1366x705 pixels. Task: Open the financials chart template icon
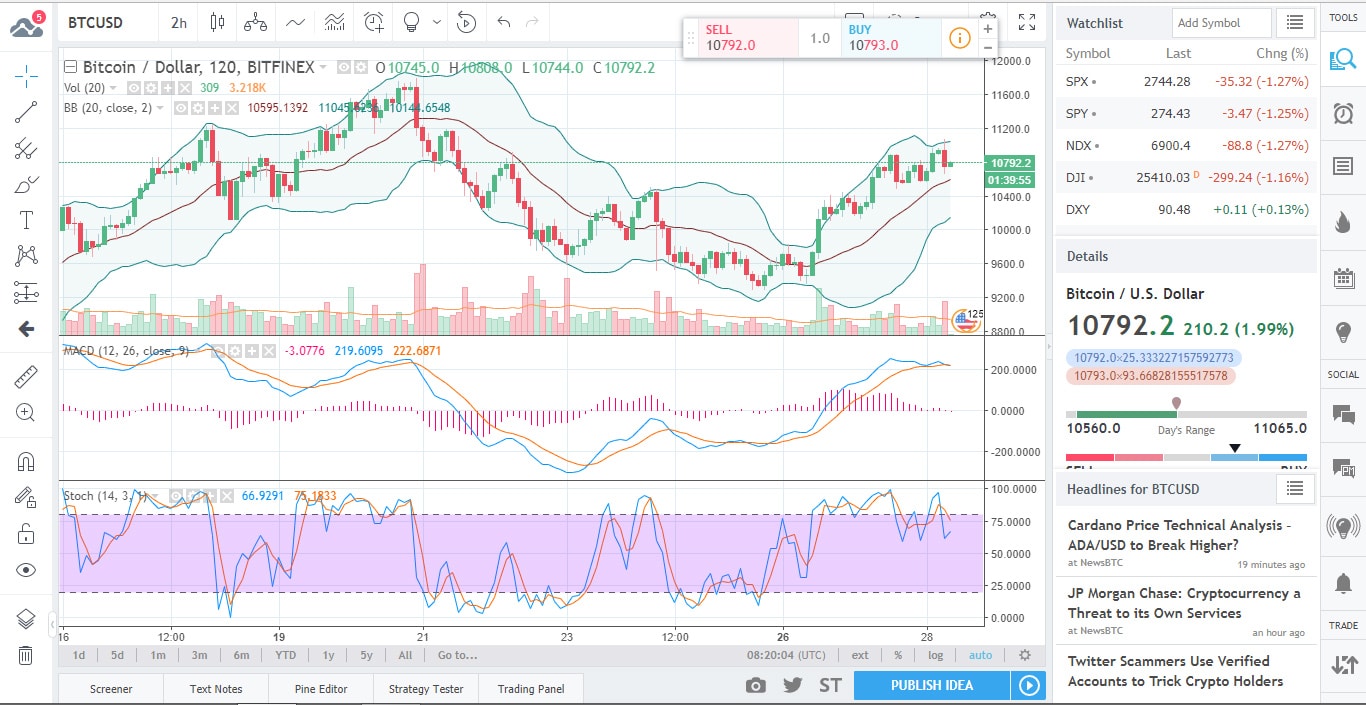(x=335, y=21)
